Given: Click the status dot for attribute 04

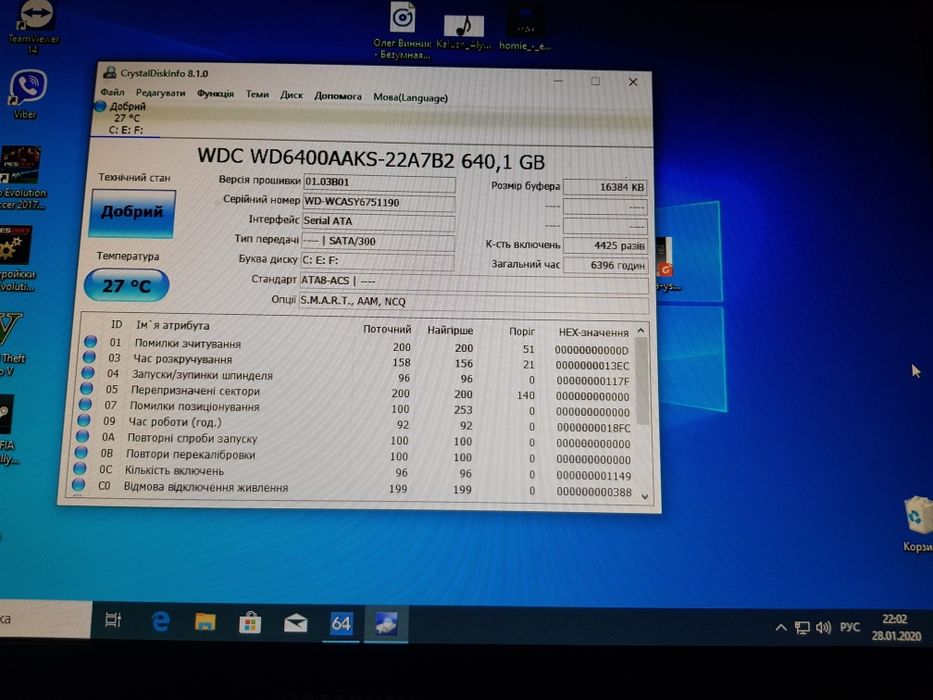Looking at the screenshot, I should (x=88, y=373).
